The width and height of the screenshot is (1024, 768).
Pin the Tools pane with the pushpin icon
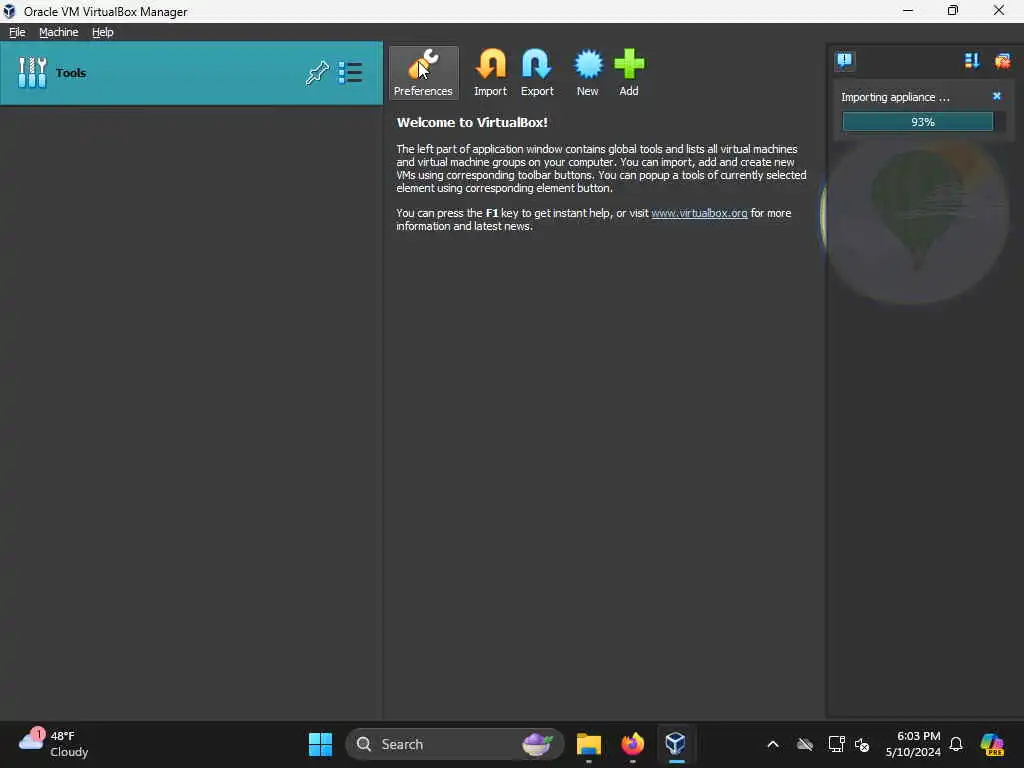tap(317, 72)
